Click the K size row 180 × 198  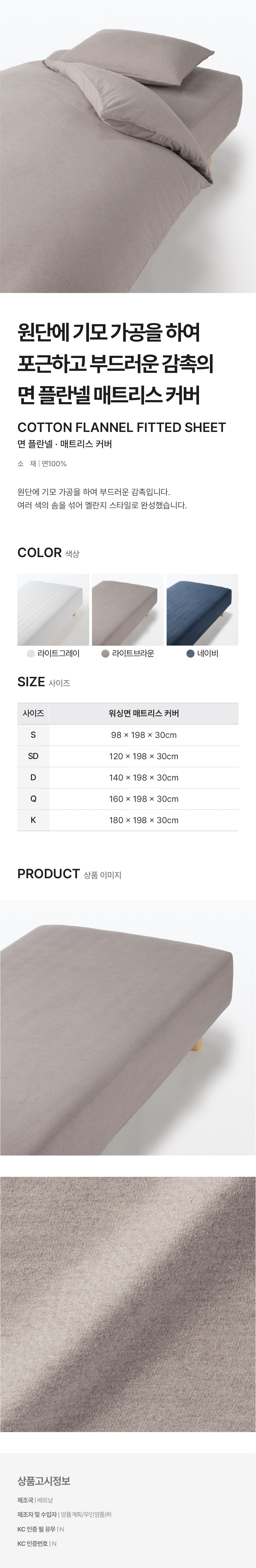click(143, 820)
